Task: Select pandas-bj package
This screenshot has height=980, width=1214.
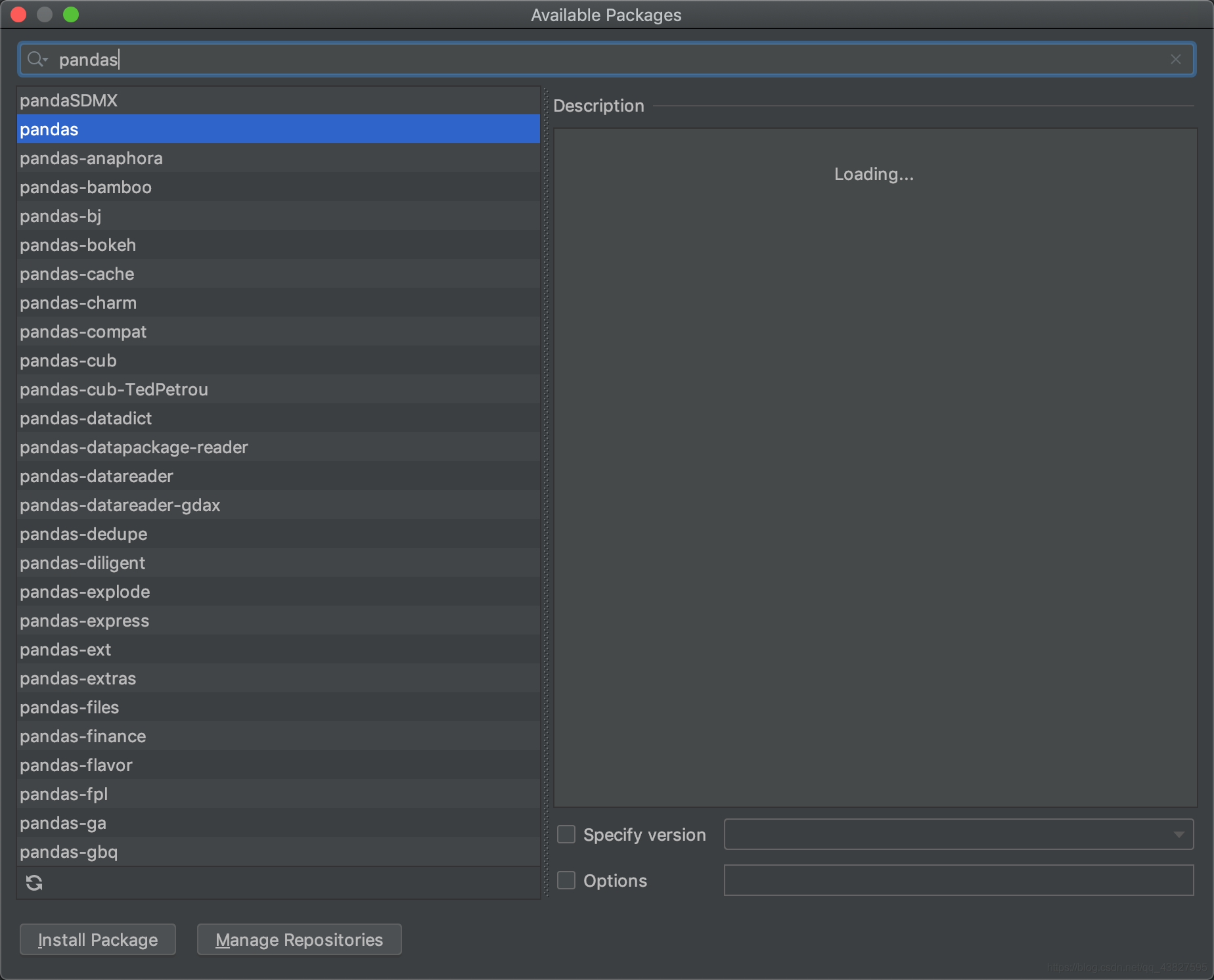Action: 279,216
